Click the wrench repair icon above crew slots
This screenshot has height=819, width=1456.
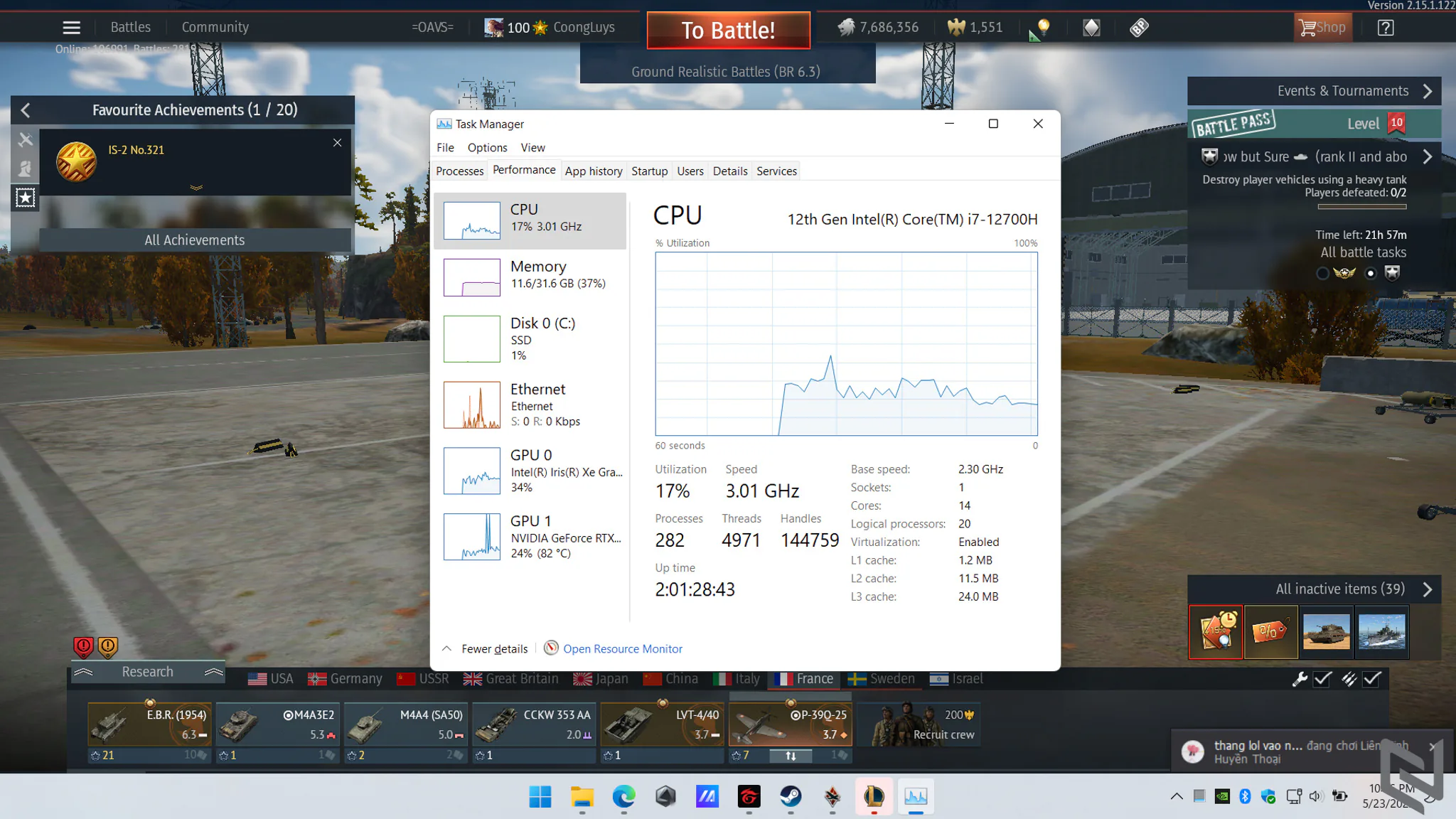pos(1300,679)
